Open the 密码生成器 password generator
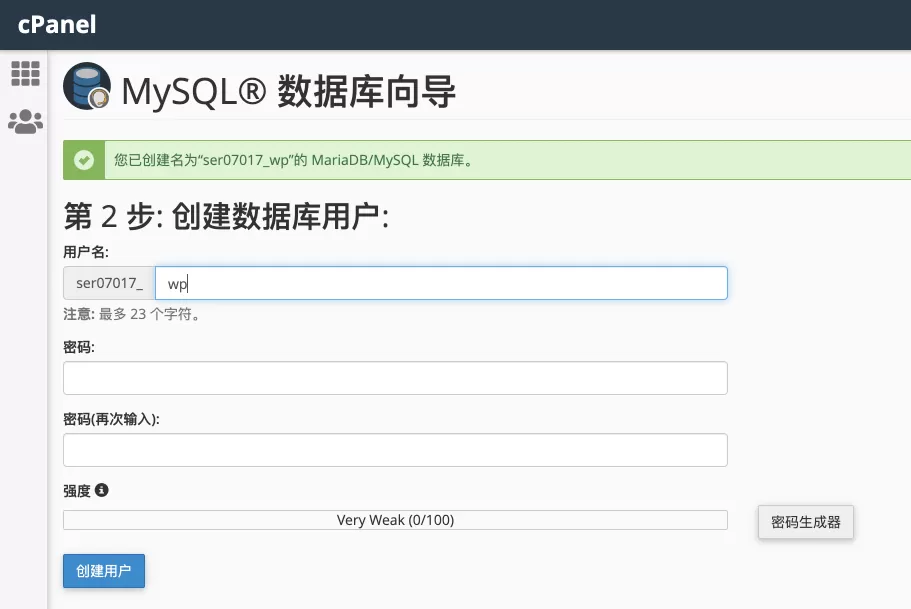 pos(806,522)
